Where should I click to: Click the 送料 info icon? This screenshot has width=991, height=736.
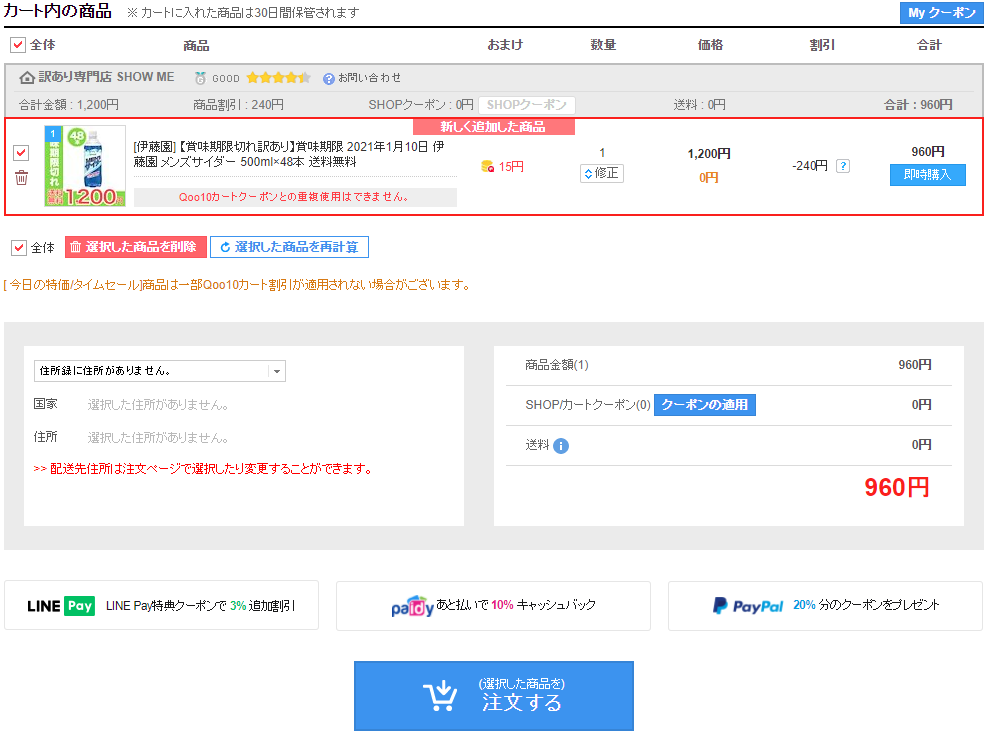[561, 446]
